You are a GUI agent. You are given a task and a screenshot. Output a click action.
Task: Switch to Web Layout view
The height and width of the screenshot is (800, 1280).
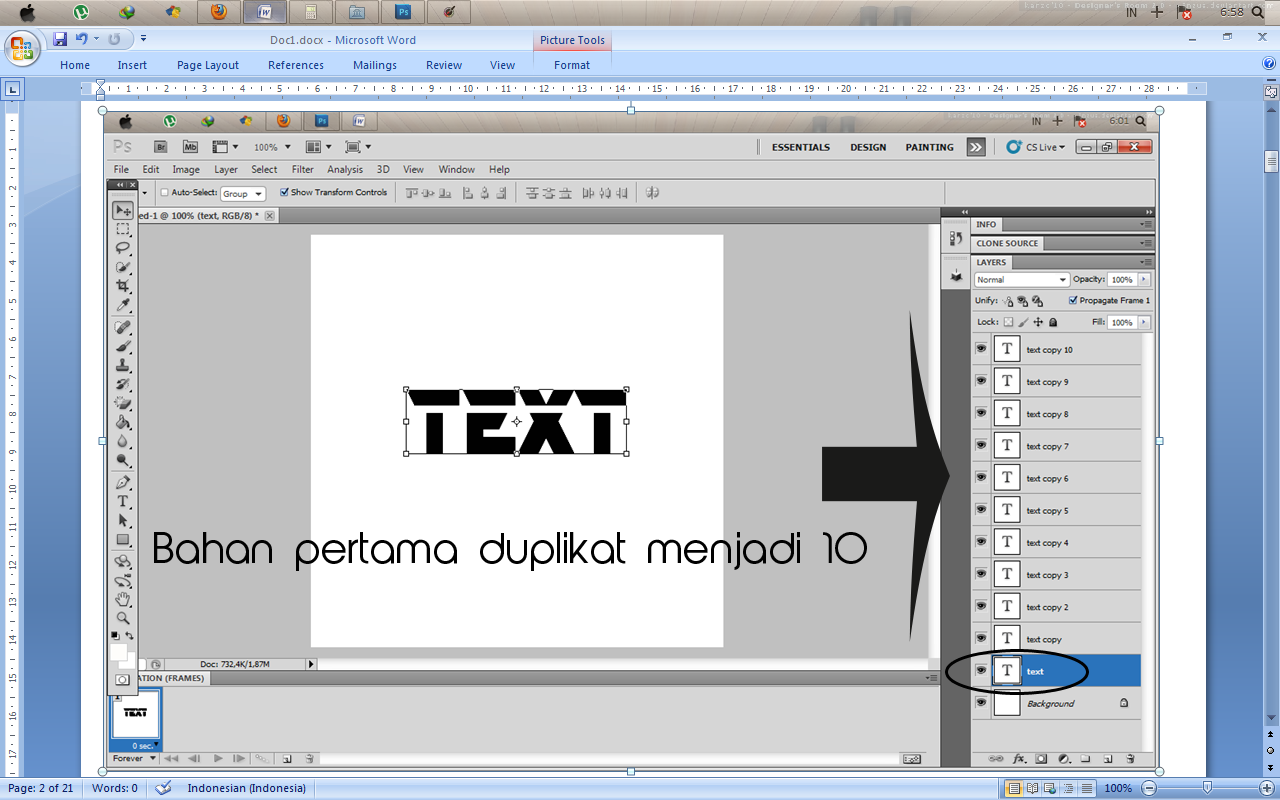click(1049, 788)
